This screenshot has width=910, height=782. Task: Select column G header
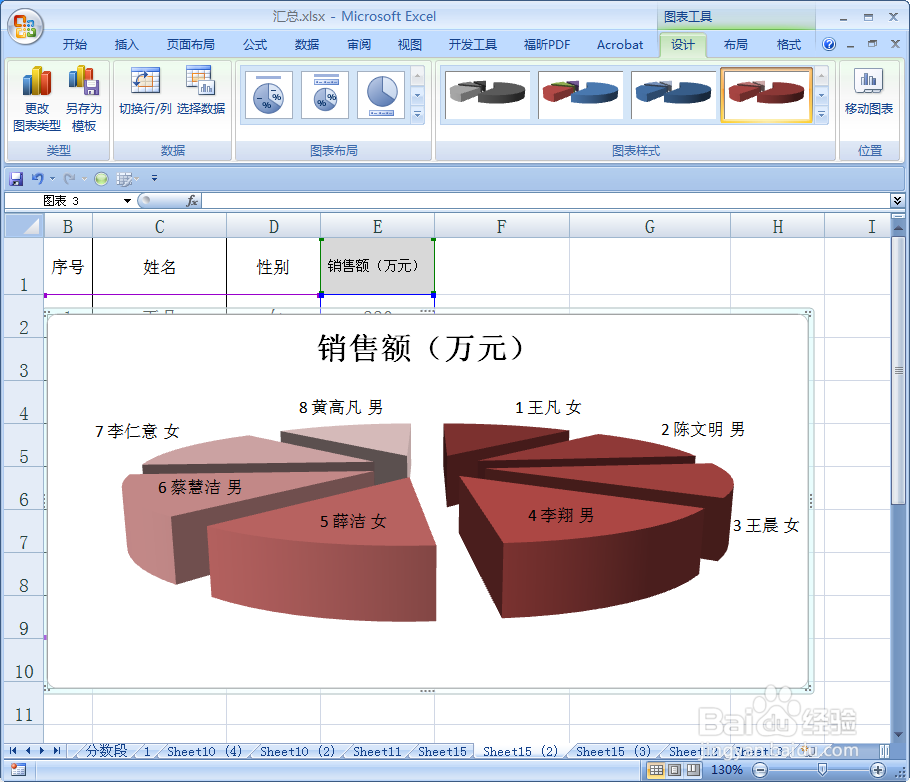coord(649,226)
